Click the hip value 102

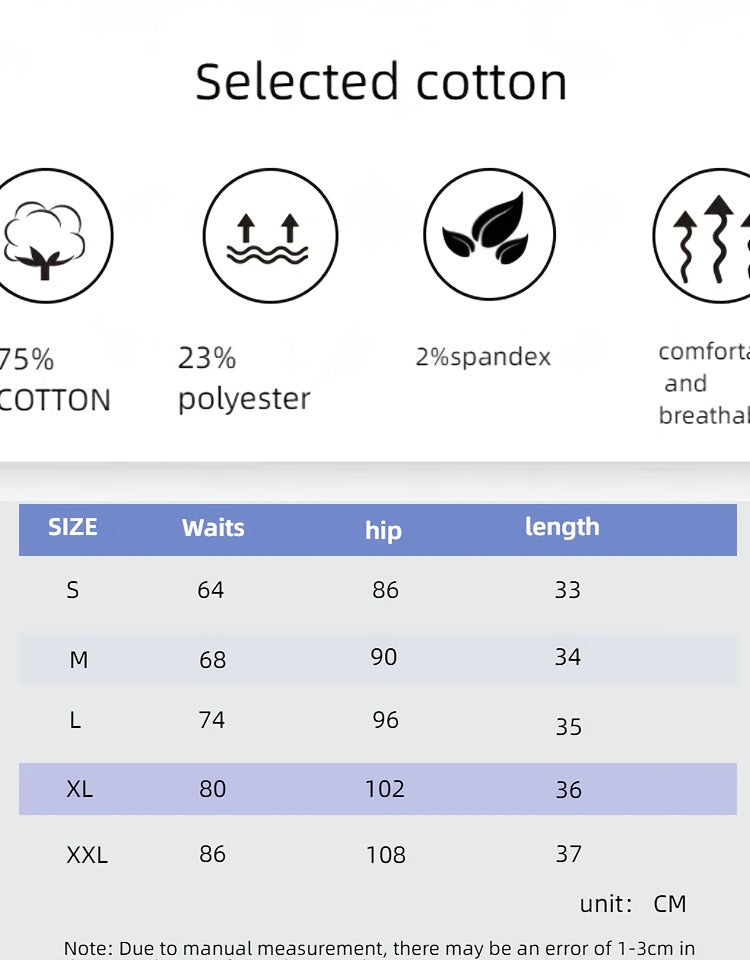tap(384, 789)
